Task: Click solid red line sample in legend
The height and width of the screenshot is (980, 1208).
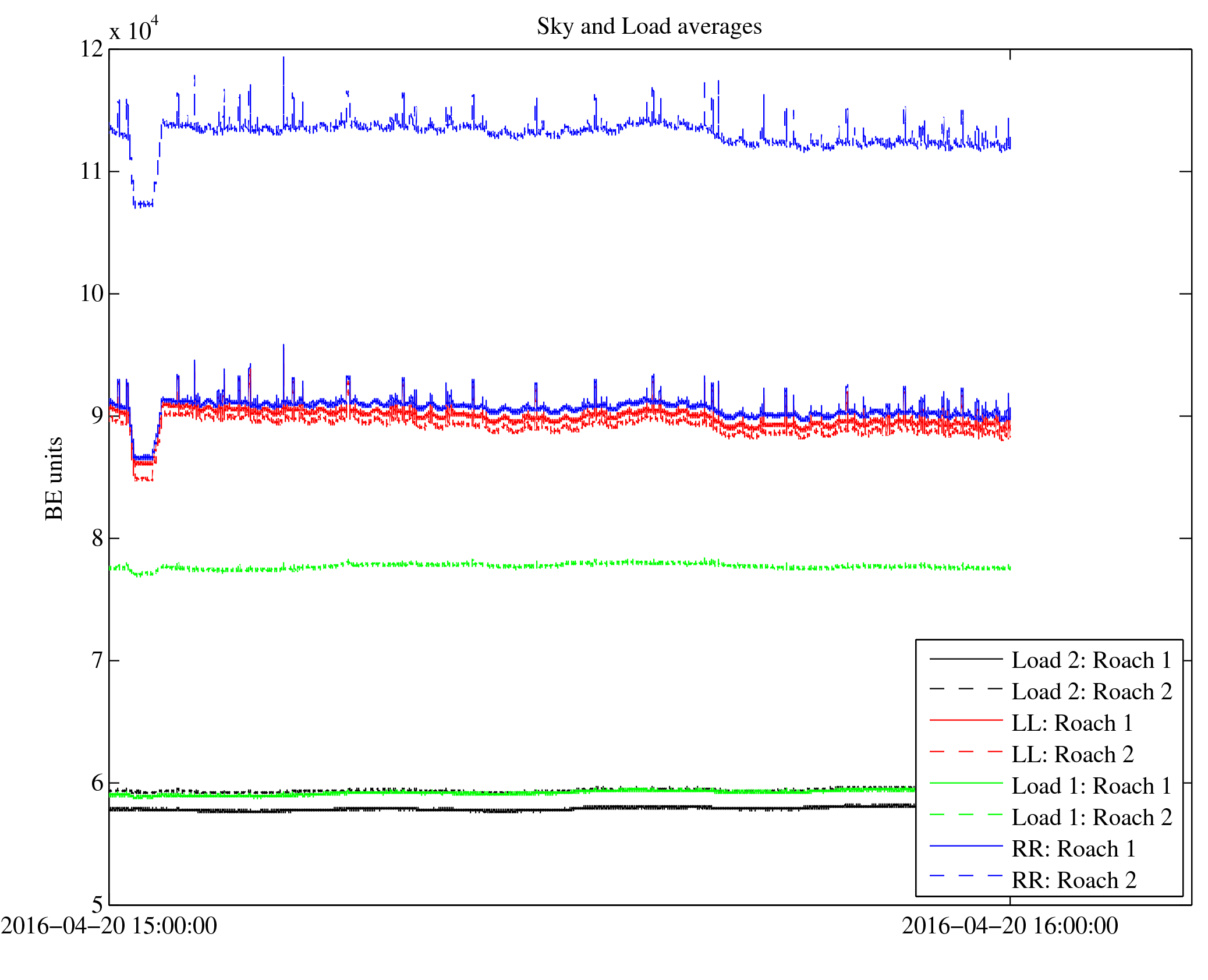Action: pos(966,721)
